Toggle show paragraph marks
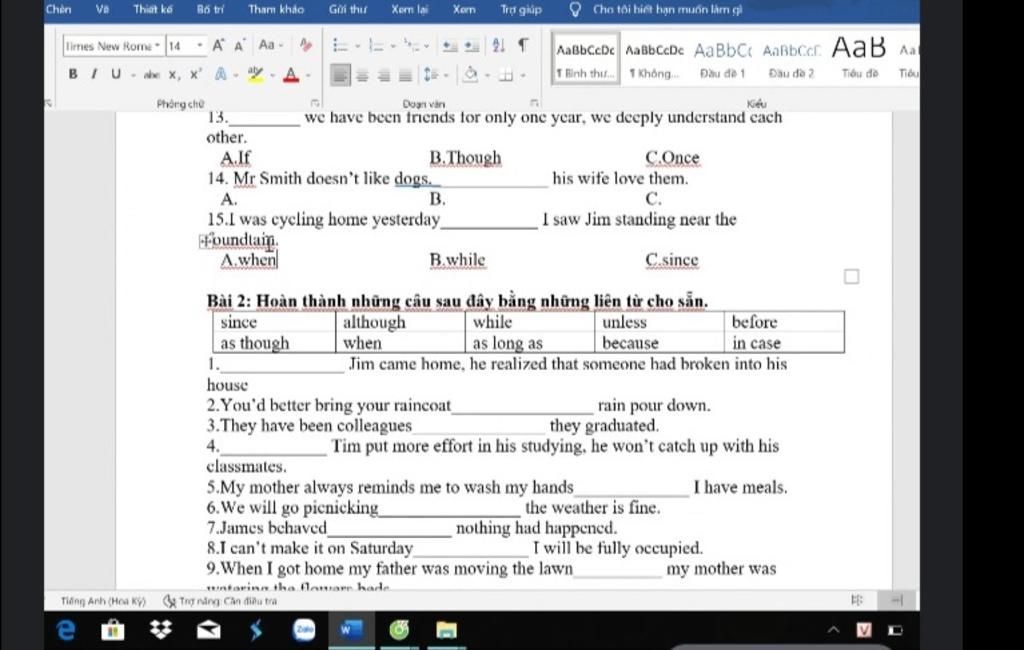 click(523, 45)
